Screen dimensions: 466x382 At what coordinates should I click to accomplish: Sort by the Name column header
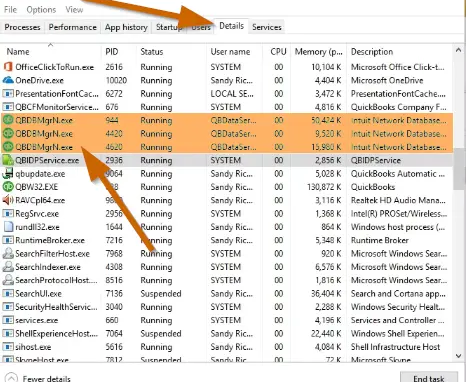pyautogui.click(x=51, y=52)
